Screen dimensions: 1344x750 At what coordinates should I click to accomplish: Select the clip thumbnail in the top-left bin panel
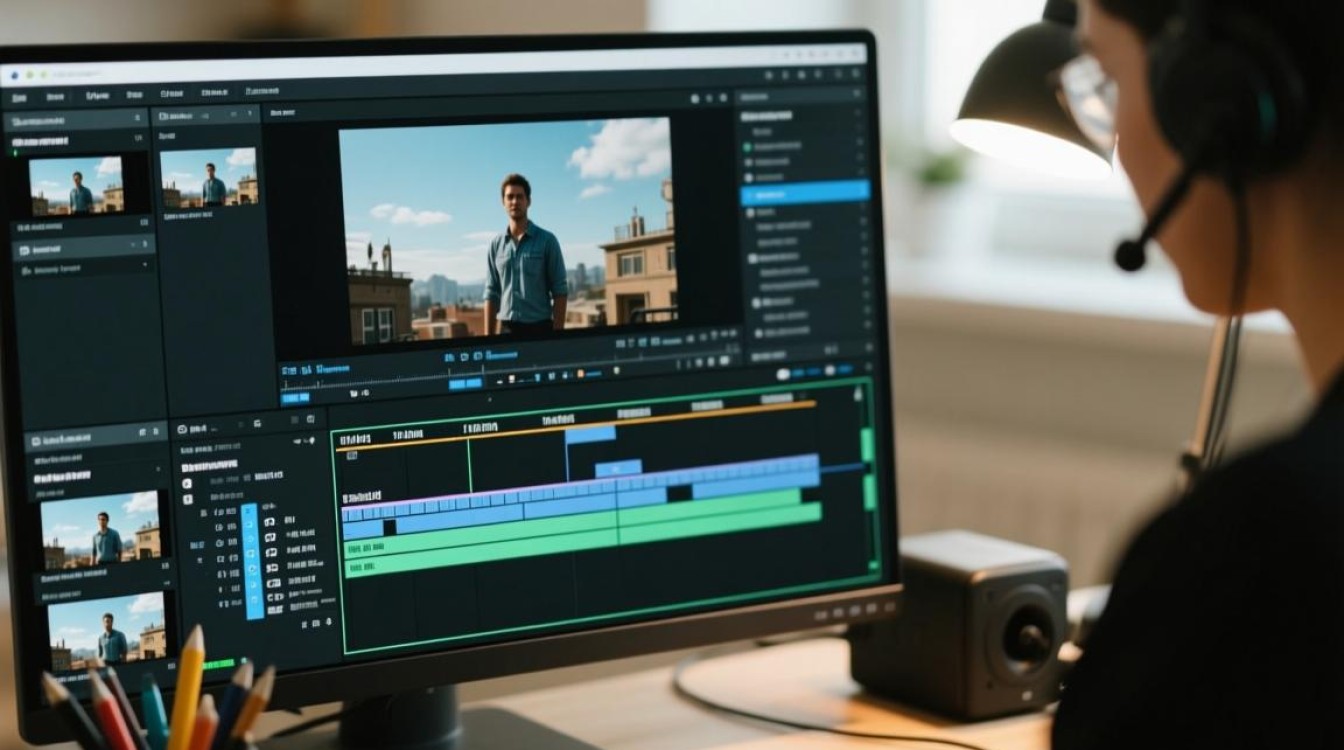pyautogui.click(x=76, y=185)
